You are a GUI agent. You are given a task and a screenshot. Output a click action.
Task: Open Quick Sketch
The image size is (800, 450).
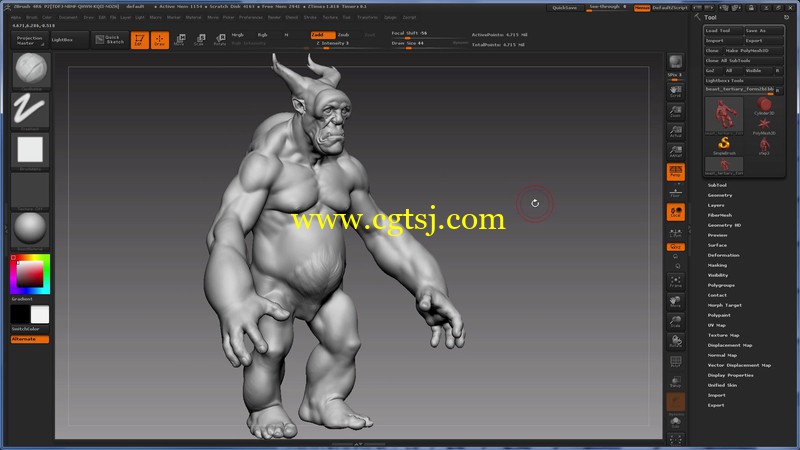click(x=110, y=40)
